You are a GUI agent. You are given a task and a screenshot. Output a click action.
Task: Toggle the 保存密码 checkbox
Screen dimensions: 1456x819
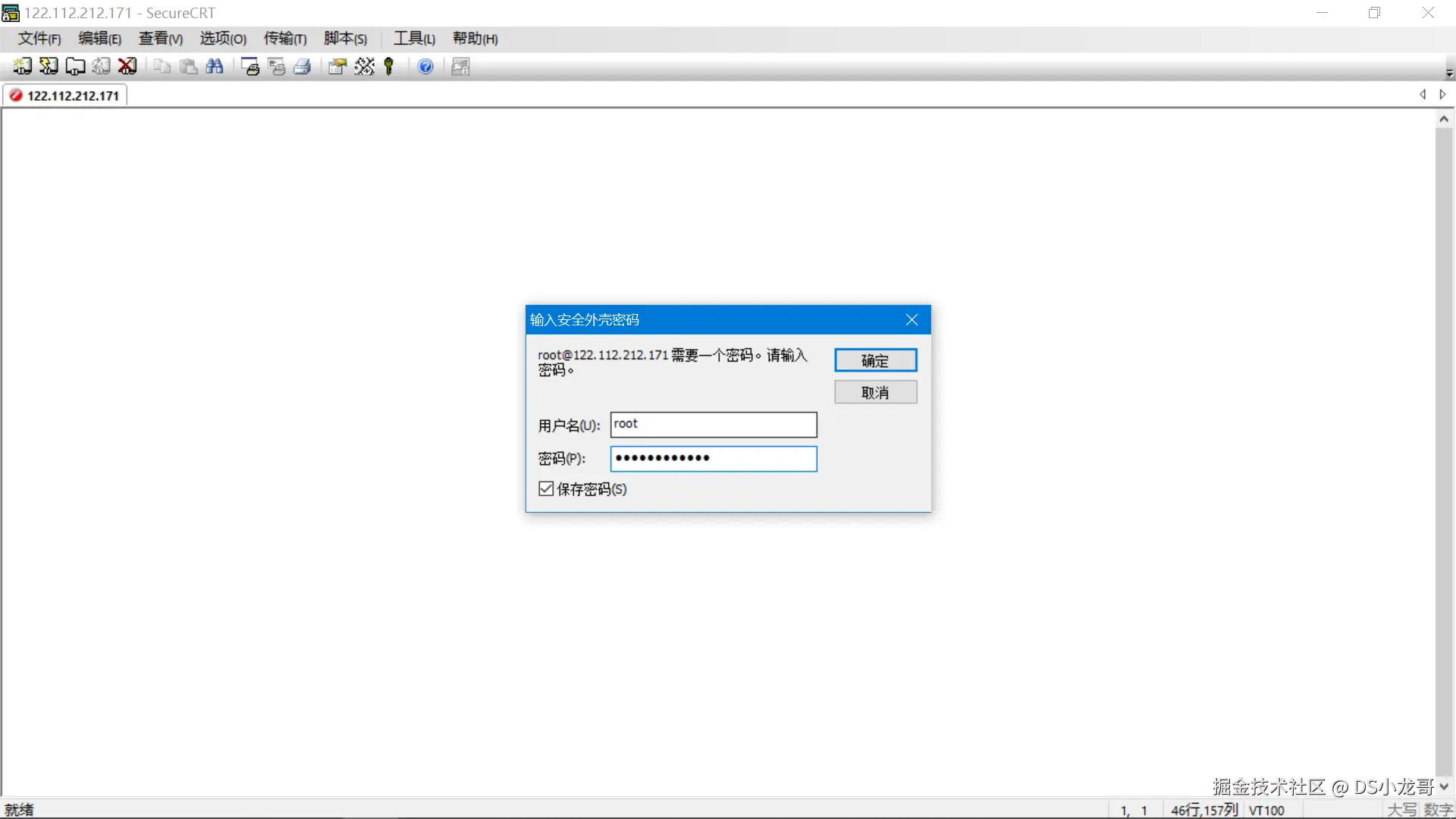(546, 489)
